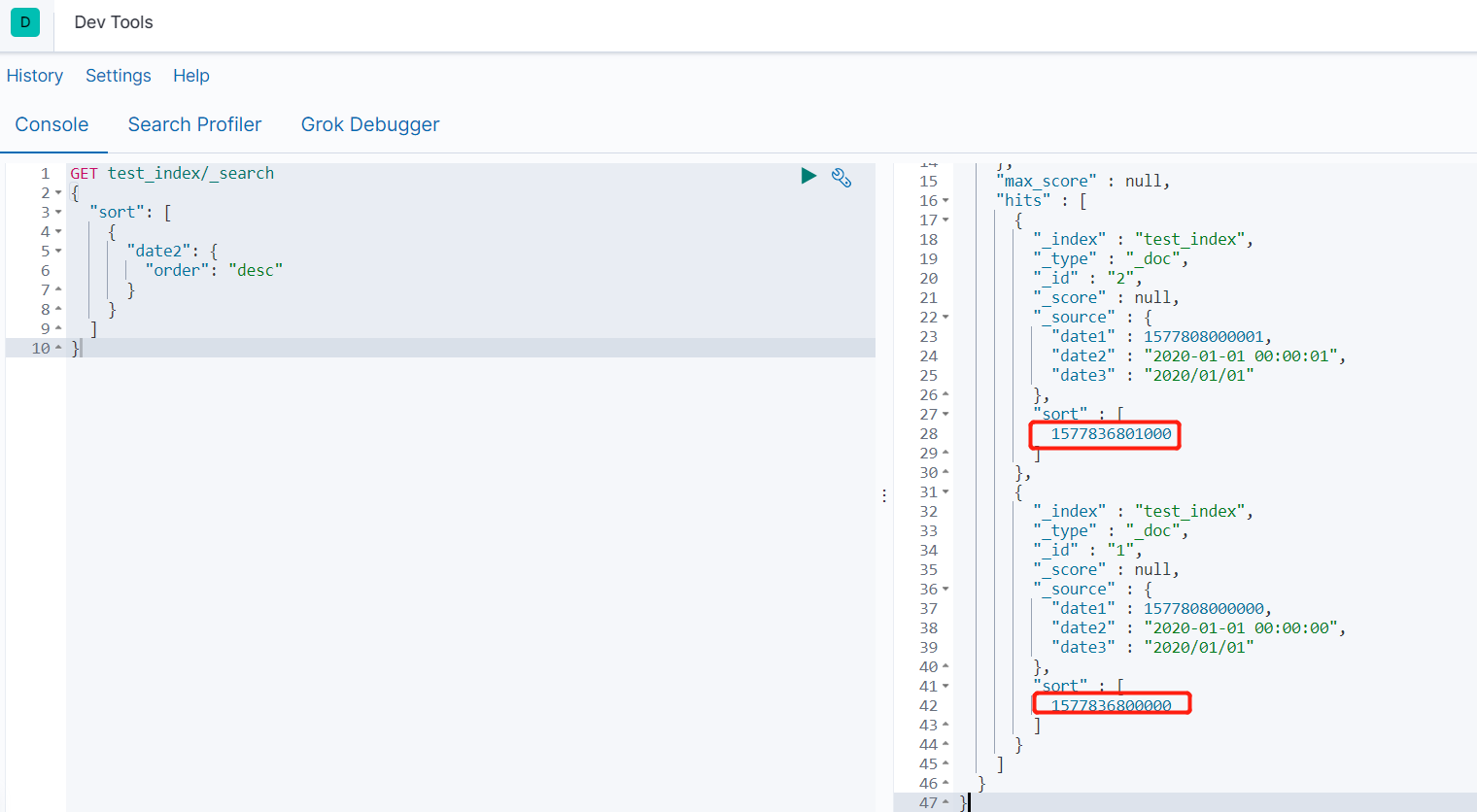
Task: Click the date2 value "2020-01-01 00:00:00"
Action: point(1240,627)
